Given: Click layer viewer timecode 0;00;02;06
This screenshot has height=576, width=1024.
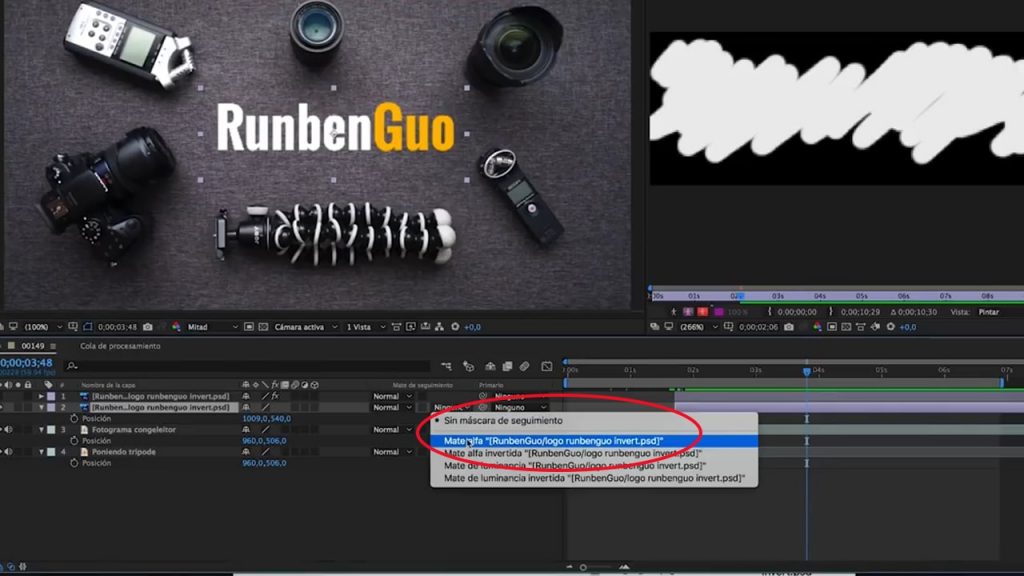Looking at the screenshot, I should click(x=758, y=327).
